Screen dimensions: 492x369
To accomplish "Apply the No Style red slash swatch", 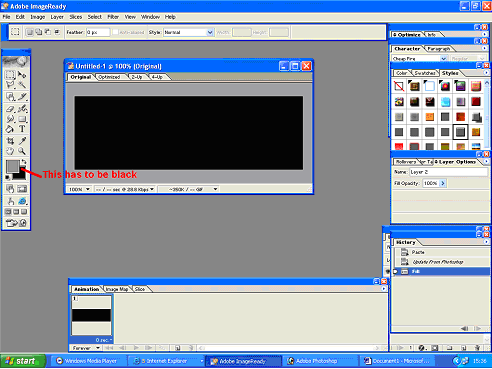I will tap(399, 86).
